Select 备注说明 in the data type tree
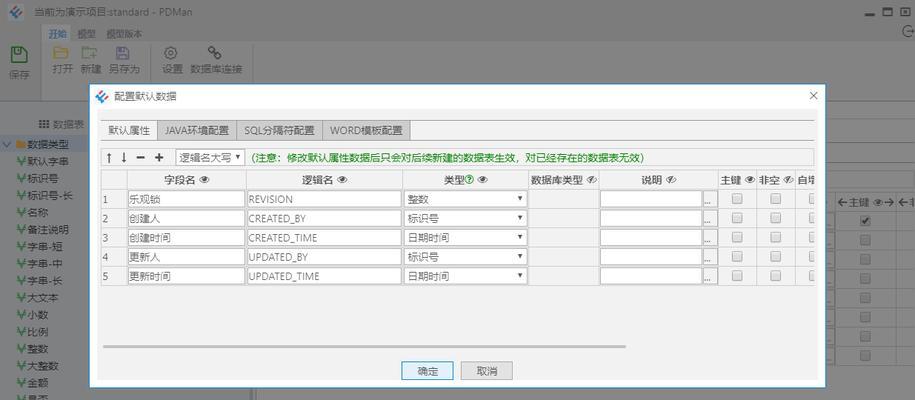This screenshot has height=400, width=915. point(43,229)
